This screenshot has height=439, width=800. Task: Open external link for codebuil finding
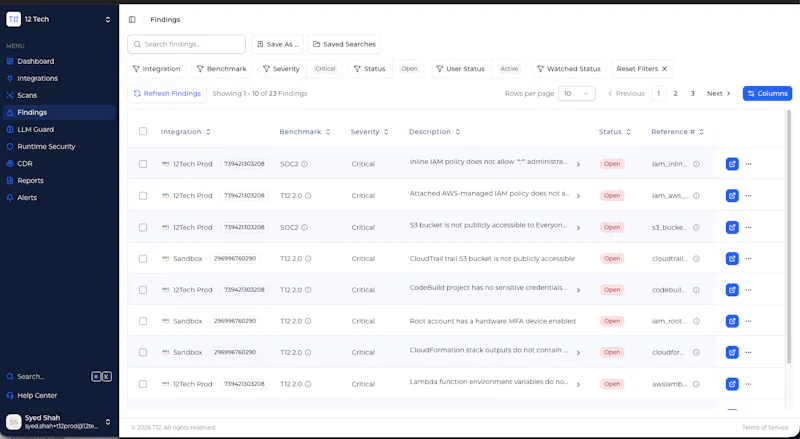[732, 290]
